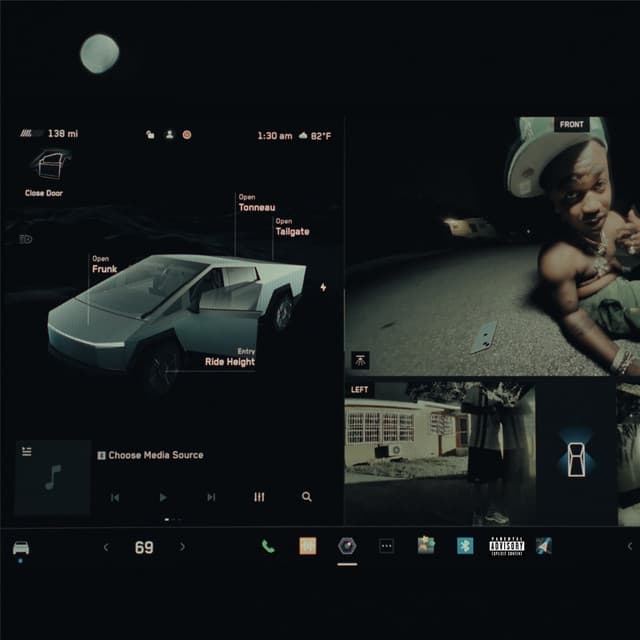Viewport: 640px width, 640px height.
Task: Open the Frunk
Action: tap(104, 264)
